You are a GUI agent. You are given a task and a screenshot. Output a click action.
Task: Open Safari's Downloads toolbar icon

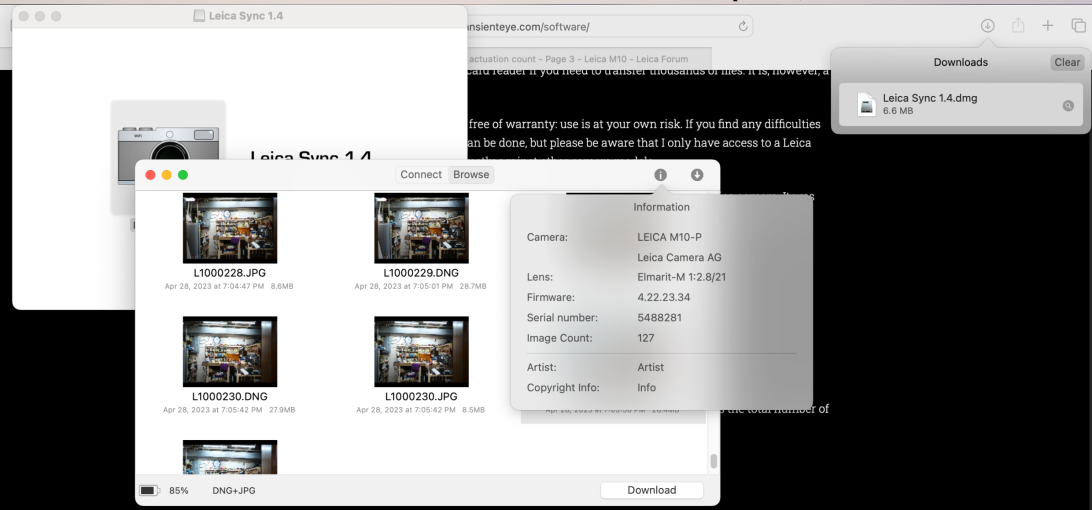tap(987, 26)
